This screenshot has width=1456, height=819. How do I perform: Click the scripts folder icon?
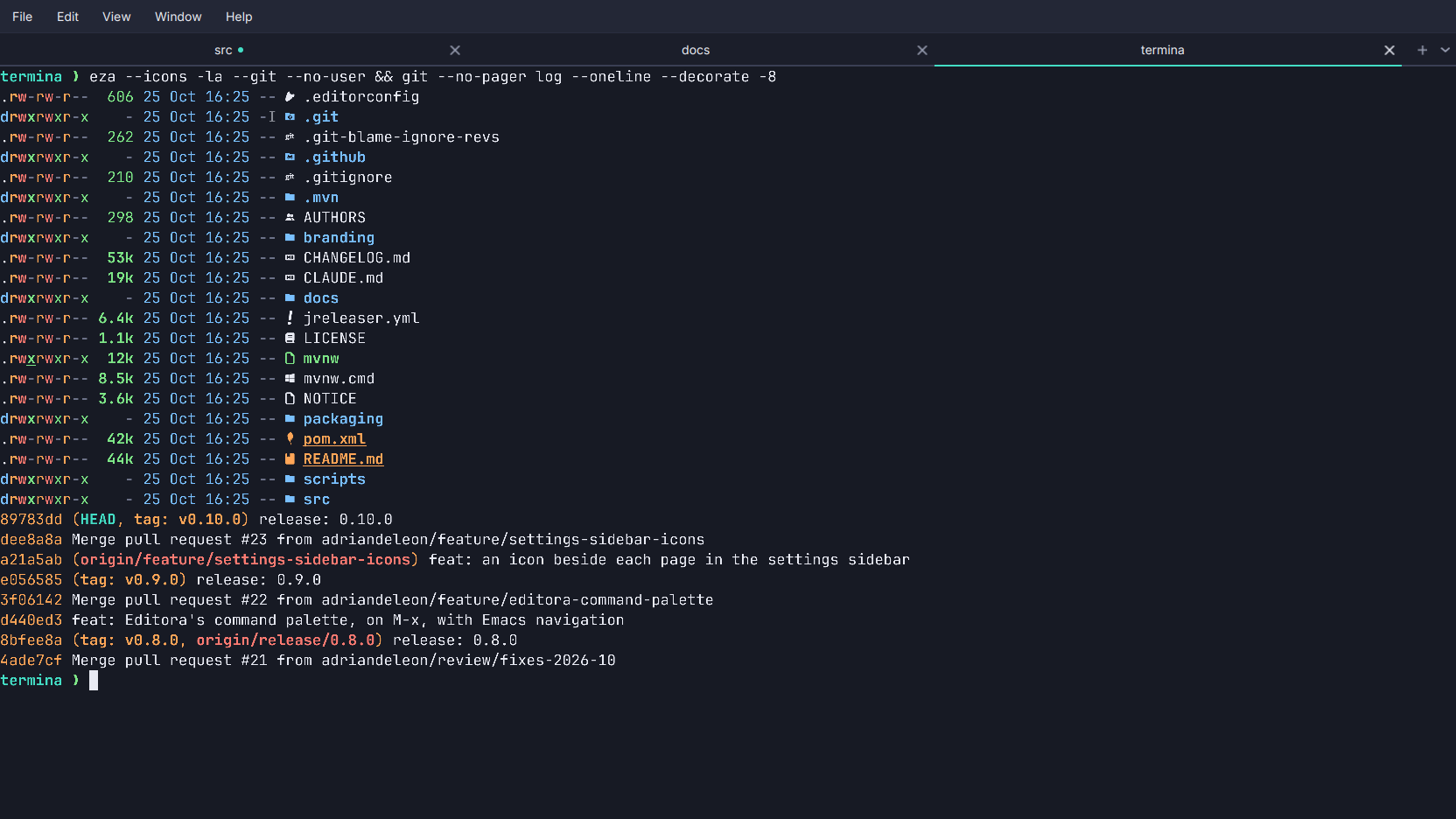(x=290, y=479)
